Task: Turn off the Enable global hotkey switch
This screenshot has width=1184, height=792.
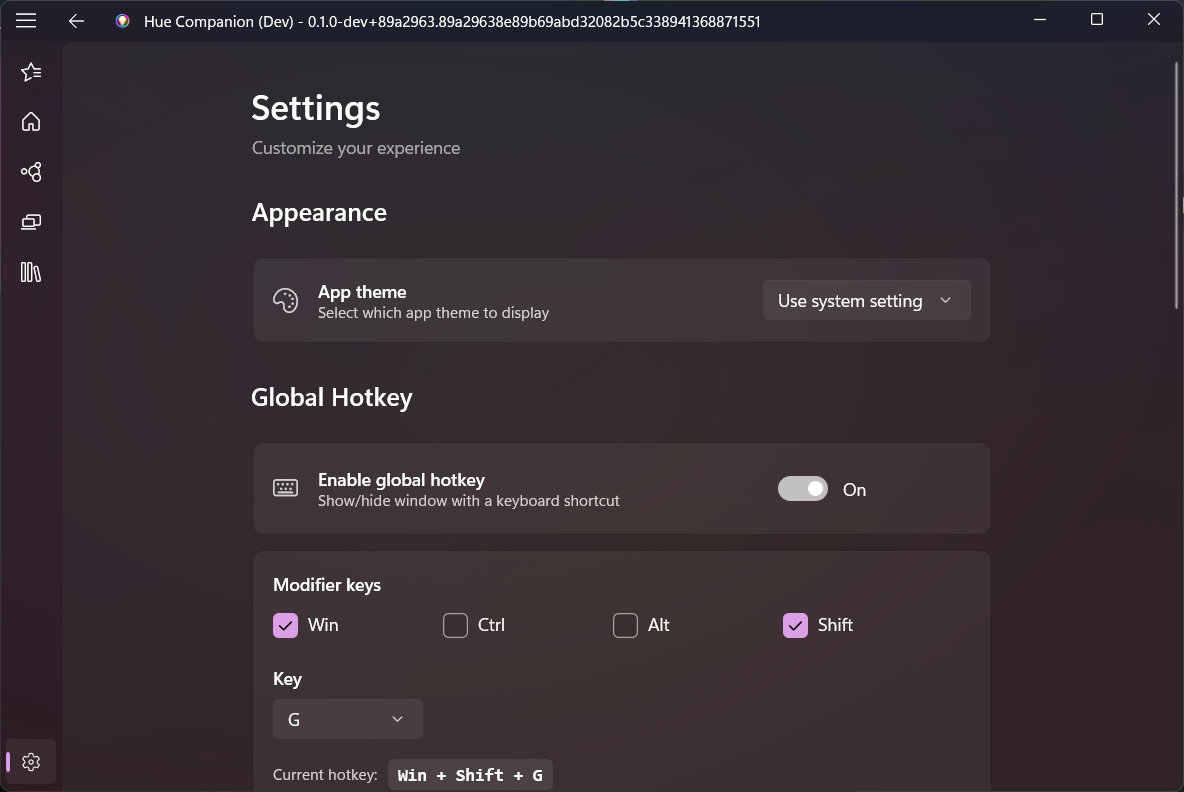Action: [803, 489]
